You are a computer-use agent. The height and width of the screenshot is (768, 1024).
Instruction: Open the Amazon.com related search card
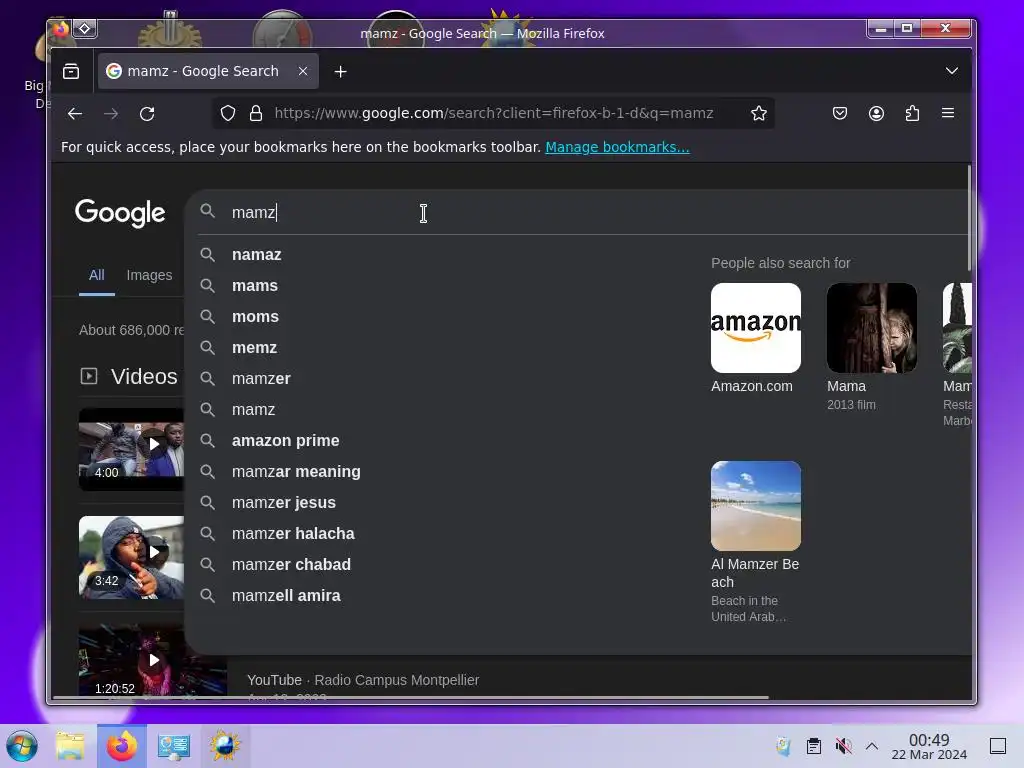tap(756, 338)
